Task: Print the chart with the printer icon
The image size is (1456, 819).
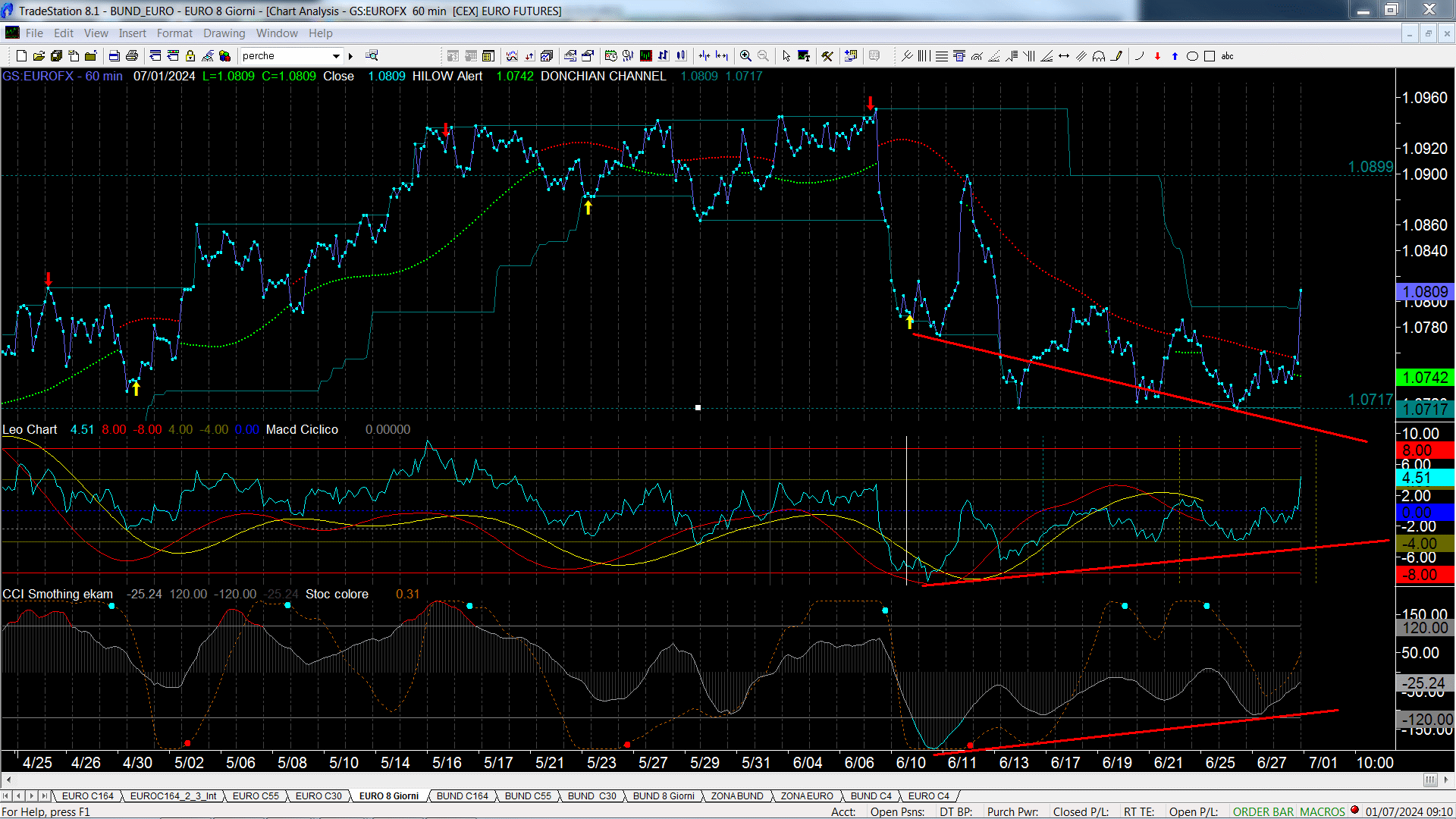Action: coord(132,56)
